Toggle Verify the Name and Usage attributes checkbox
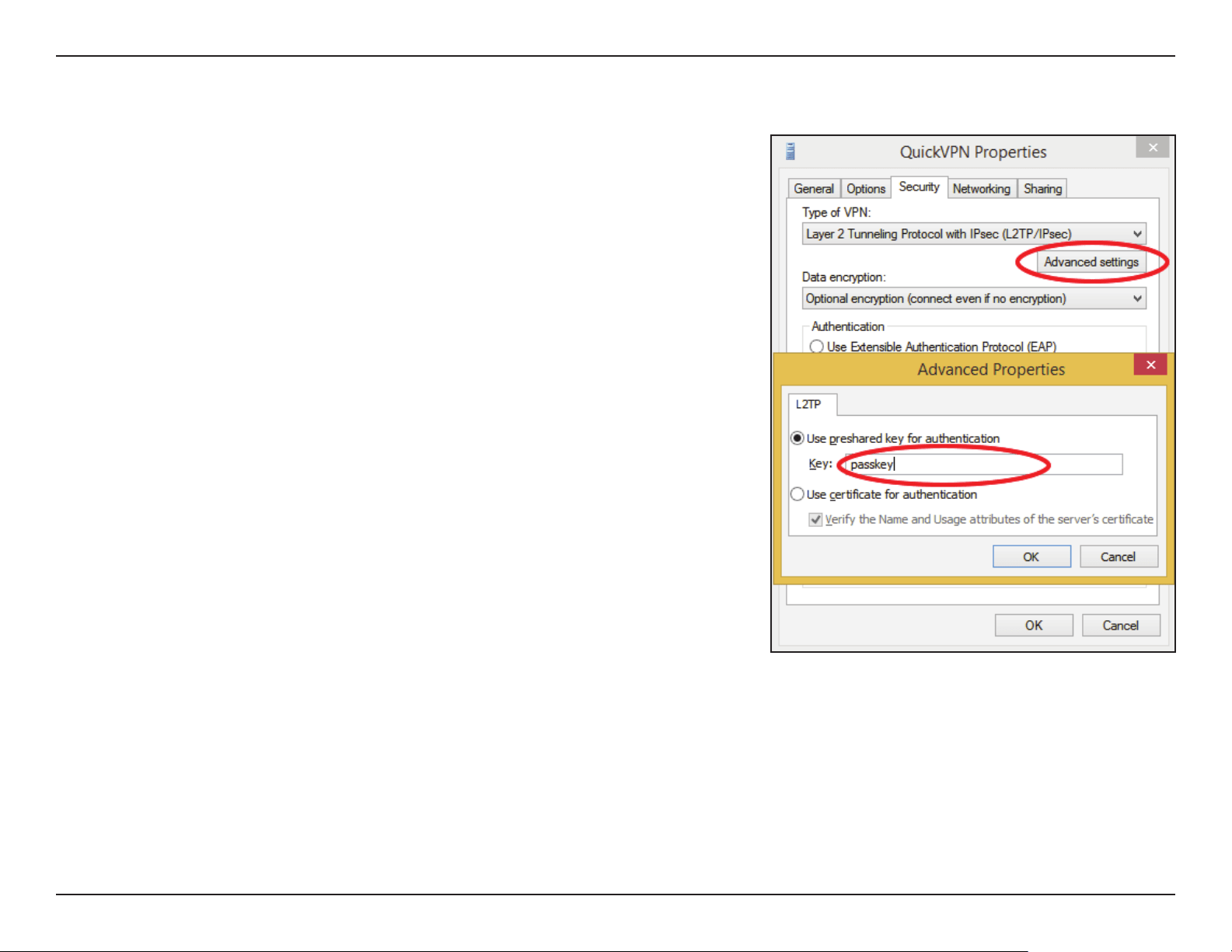The width and height of the screenshot is (1232, 952). click(815, 519)
